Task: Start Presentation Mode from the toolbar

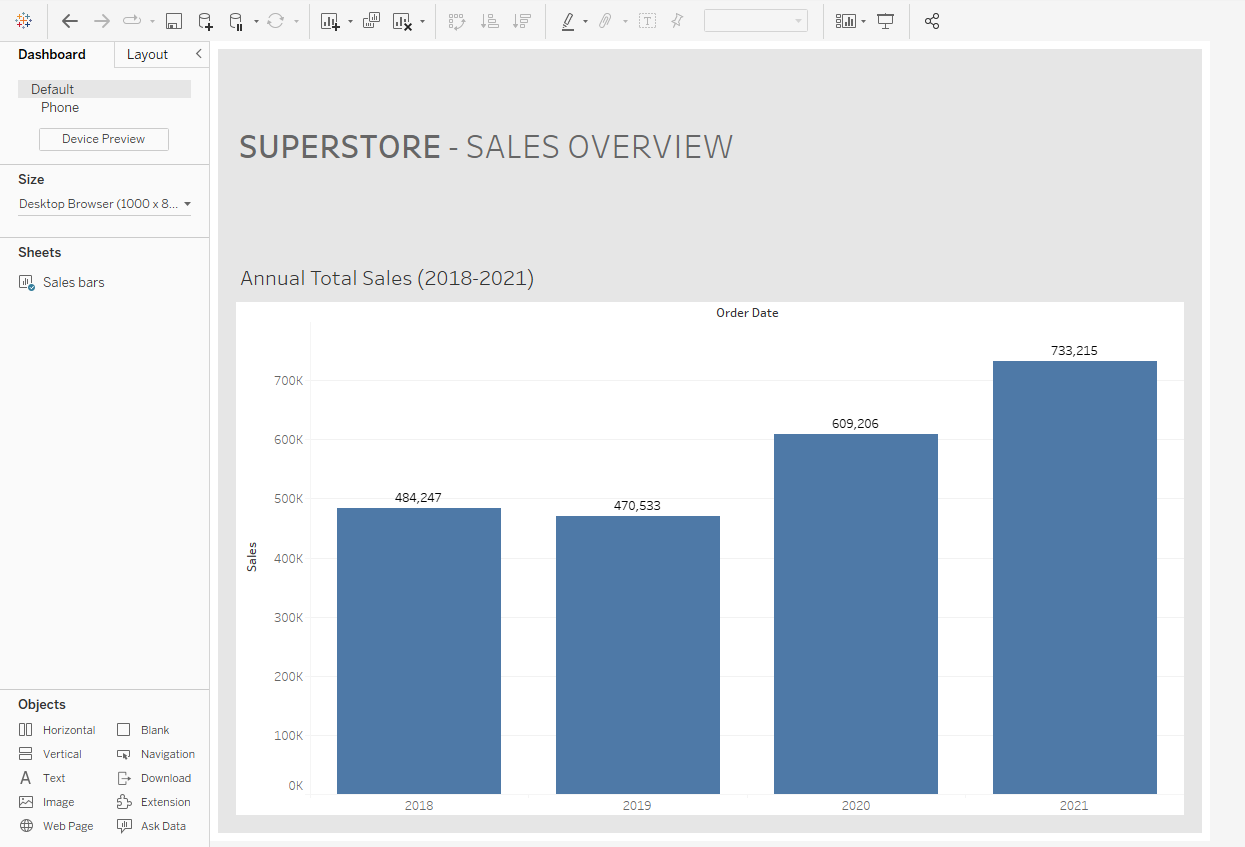Action: coord(885,21)
